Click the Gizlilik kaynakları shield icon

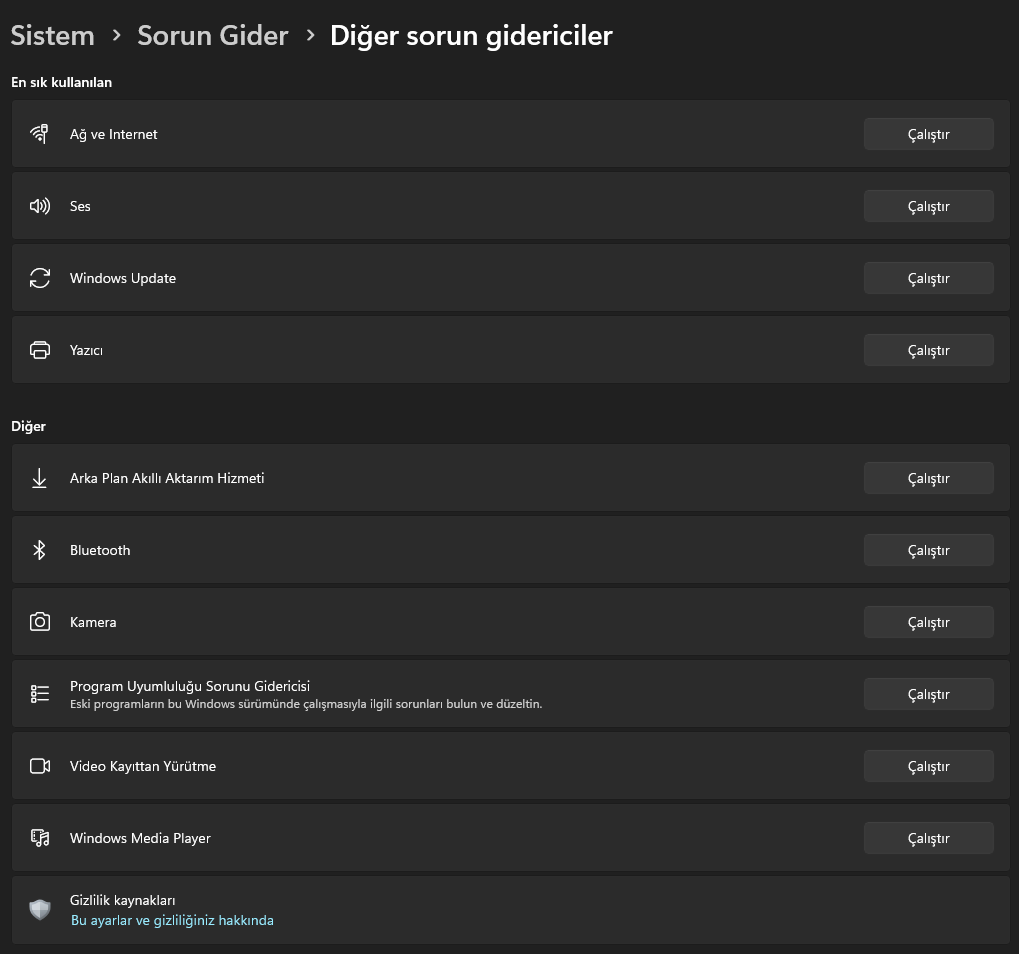coord(40,909)
